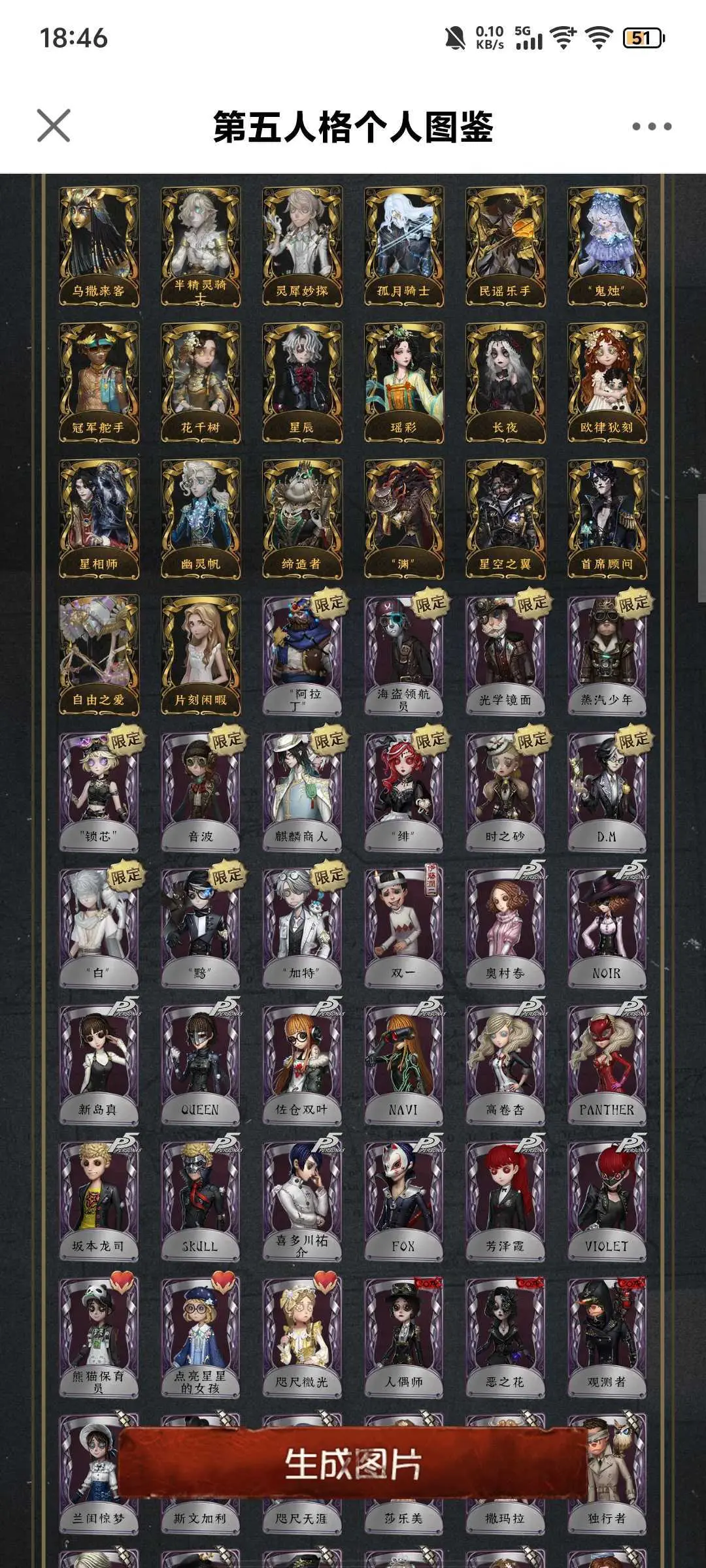Screen dimensions: 706x1568
Task: Tap the 生成图片 button
Action: click(353, 1463)
